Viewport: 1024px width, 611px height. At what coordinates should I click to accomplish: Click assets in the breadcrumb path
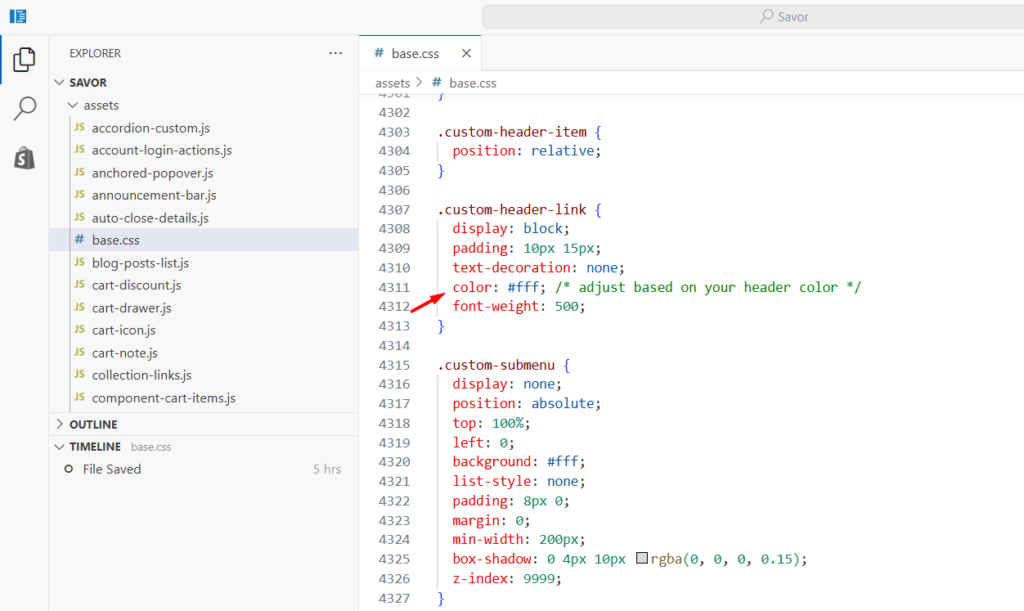pos(392,83)
